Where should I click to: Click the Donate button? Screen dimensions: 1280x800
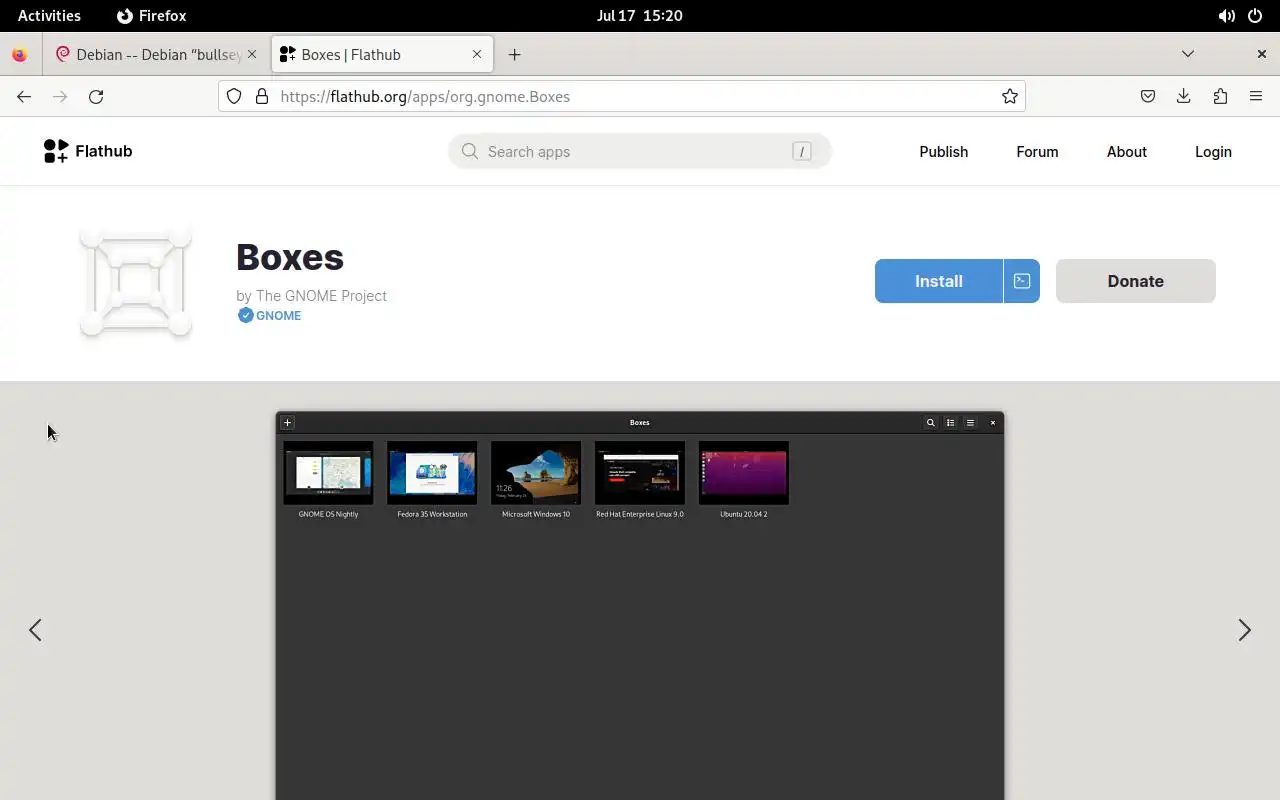[1136, 281]
